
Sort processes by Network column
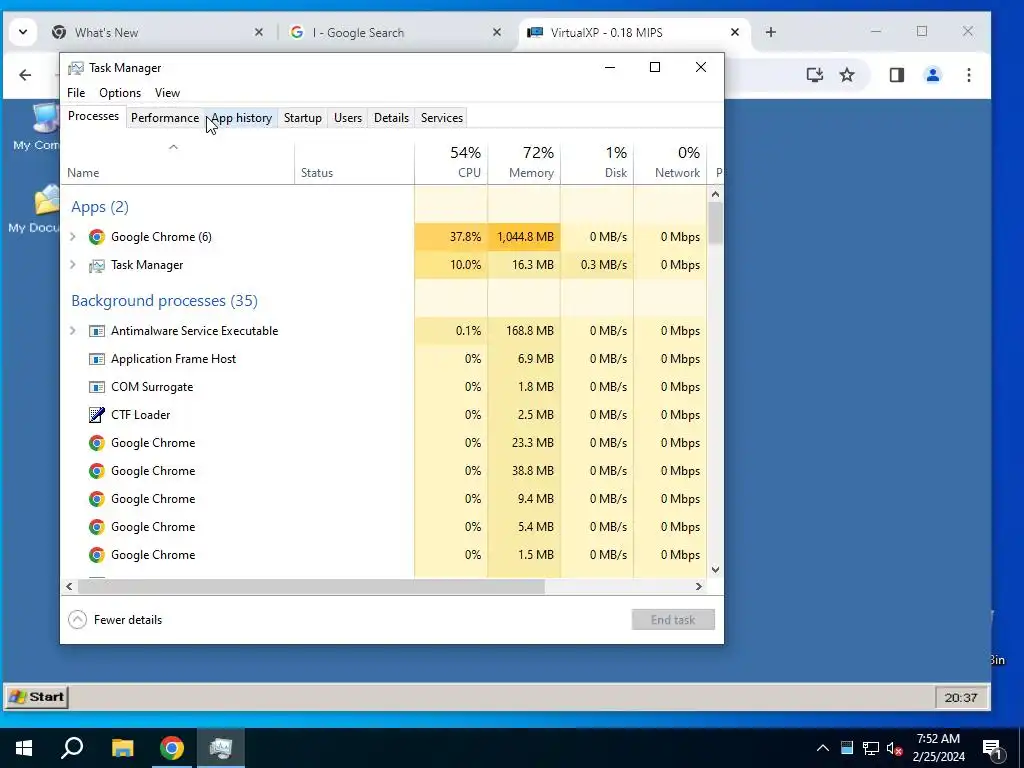(671, 162)
